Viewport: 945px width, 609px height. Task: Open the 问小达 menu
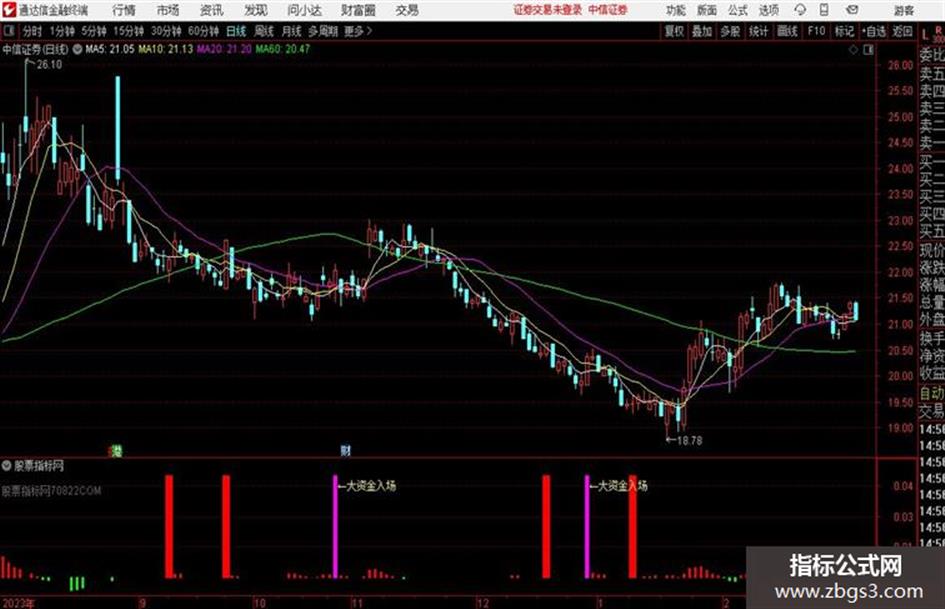tap(304, 10)
